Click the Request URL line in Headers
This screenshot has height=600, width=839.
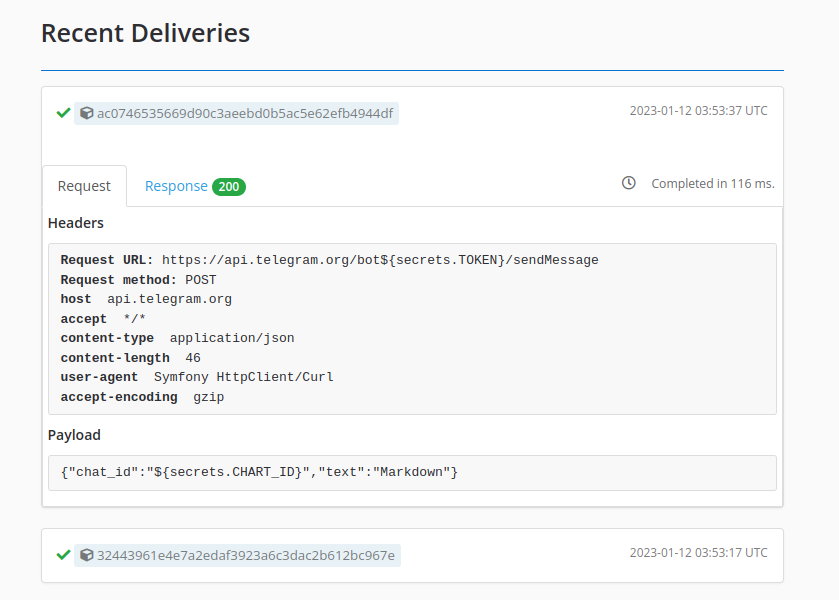point(330,259)
